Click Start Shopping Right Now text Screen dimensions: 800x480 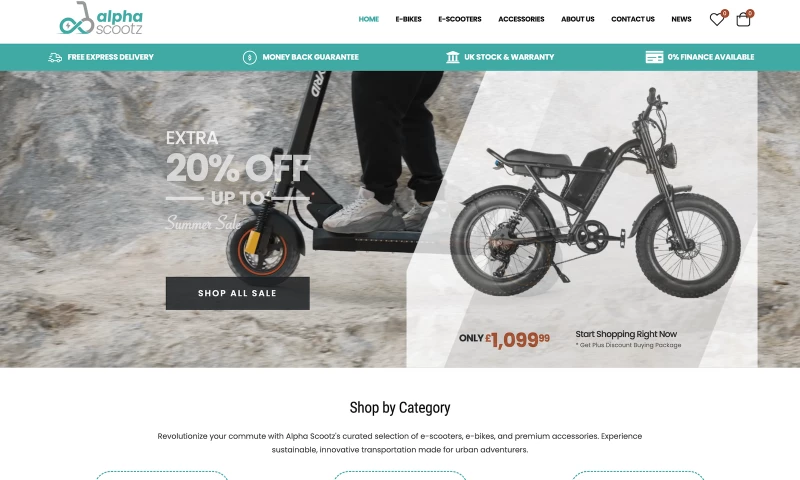point(626,334)
